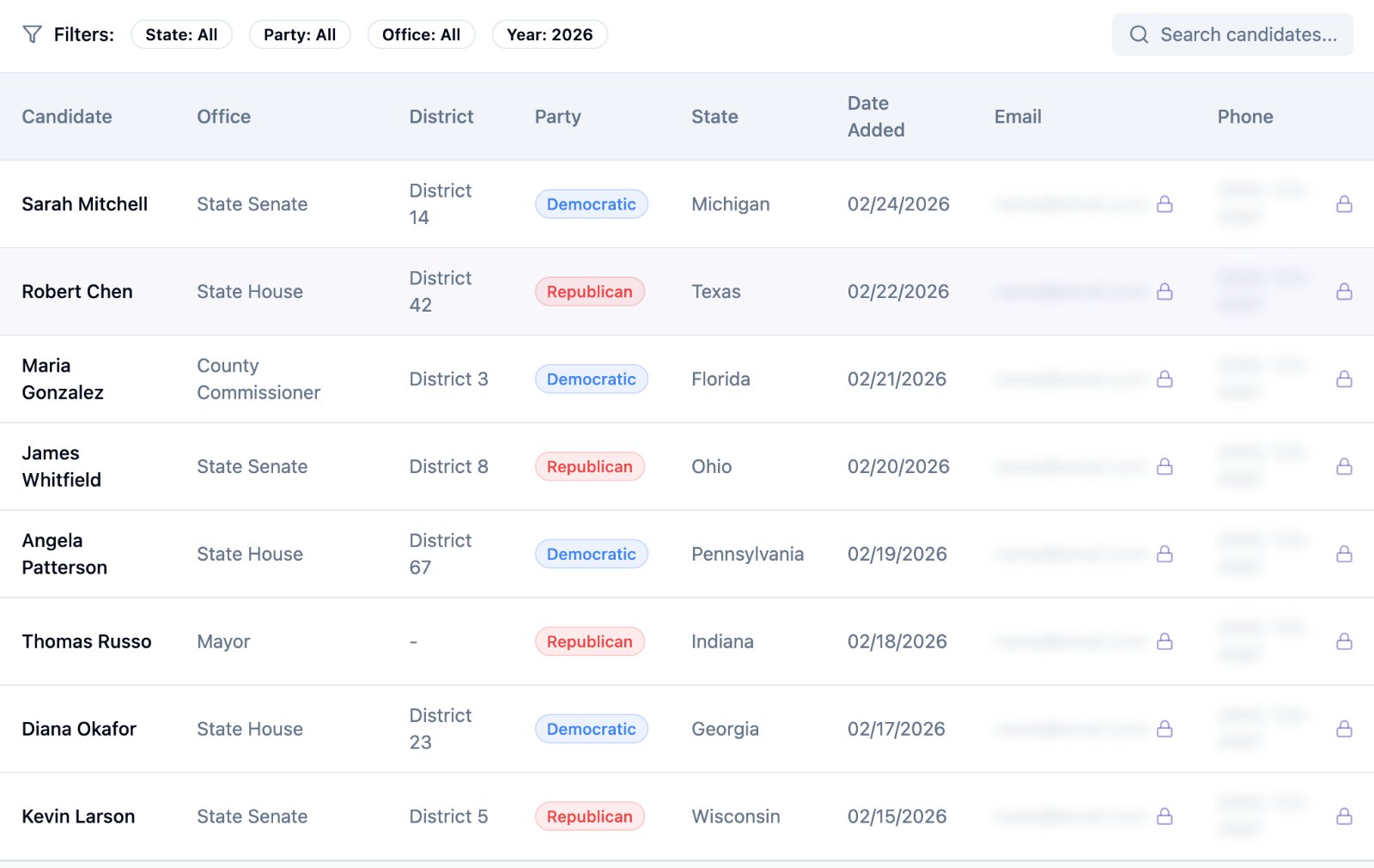The image size is (1374, 868).
Task: Click email lock icon for Thomas Russo
Action: (1164, 642)
